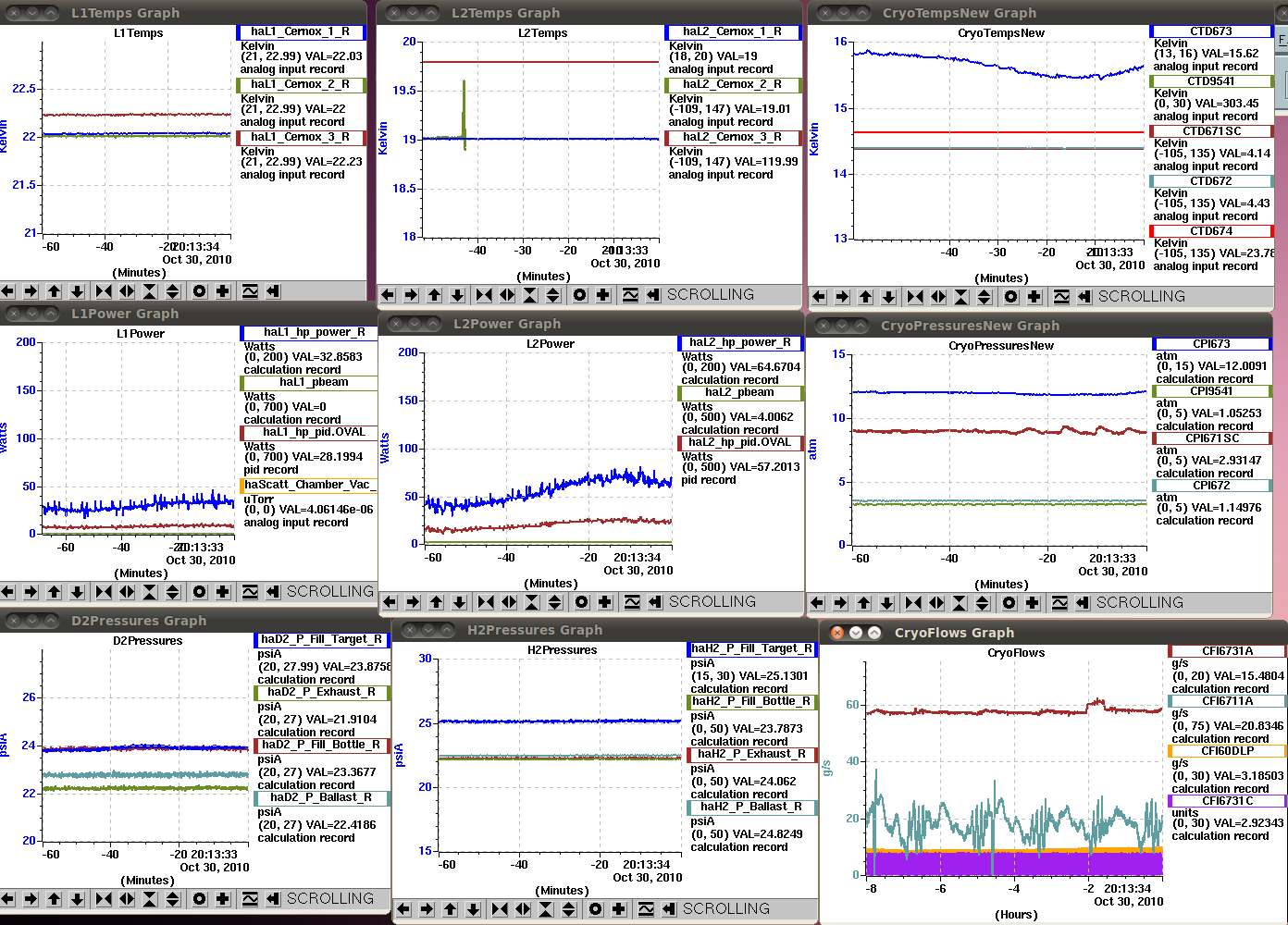This screenshot has height=925, width=1288.
Task: Select the haH2_P_Fill_Bottle_R legend button
Action: (752, 702)
